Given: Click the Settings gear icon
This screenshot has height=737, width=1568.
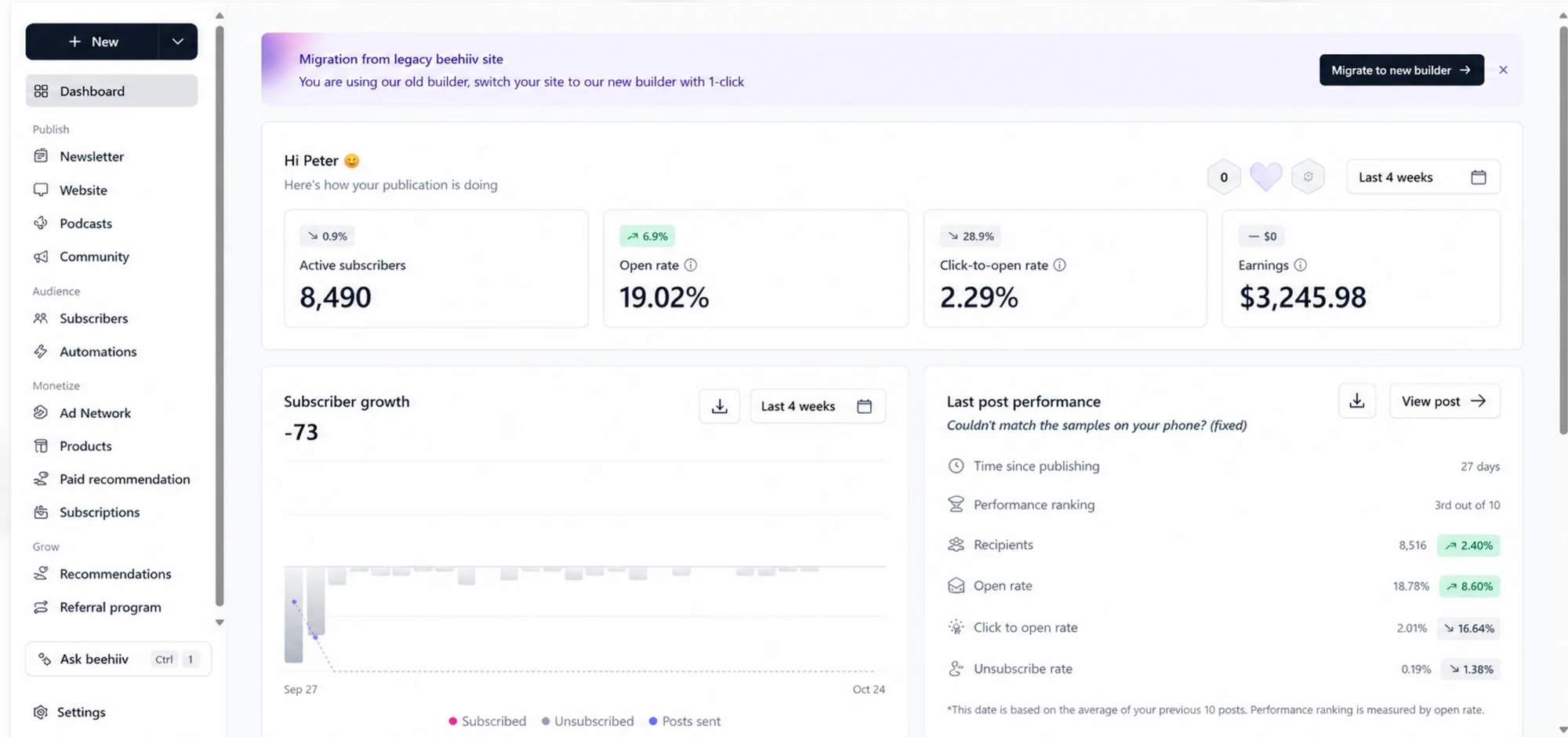Looking at the screenshot, I should [x=41, y=712].
